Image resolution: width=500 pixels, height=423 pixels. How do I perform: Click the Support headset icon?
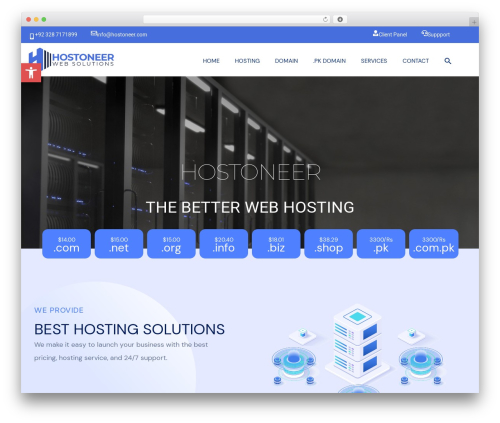click(x=424, y=33)
